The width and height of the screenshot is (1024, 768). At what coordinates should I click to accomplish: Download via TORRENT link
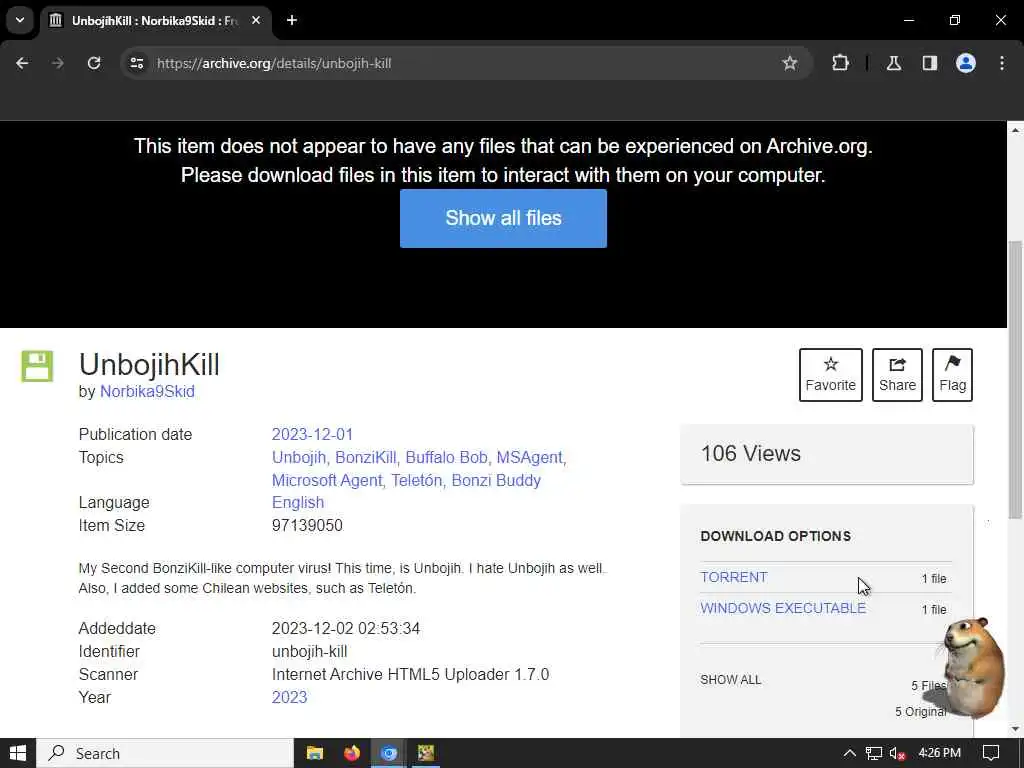[733, 577]
